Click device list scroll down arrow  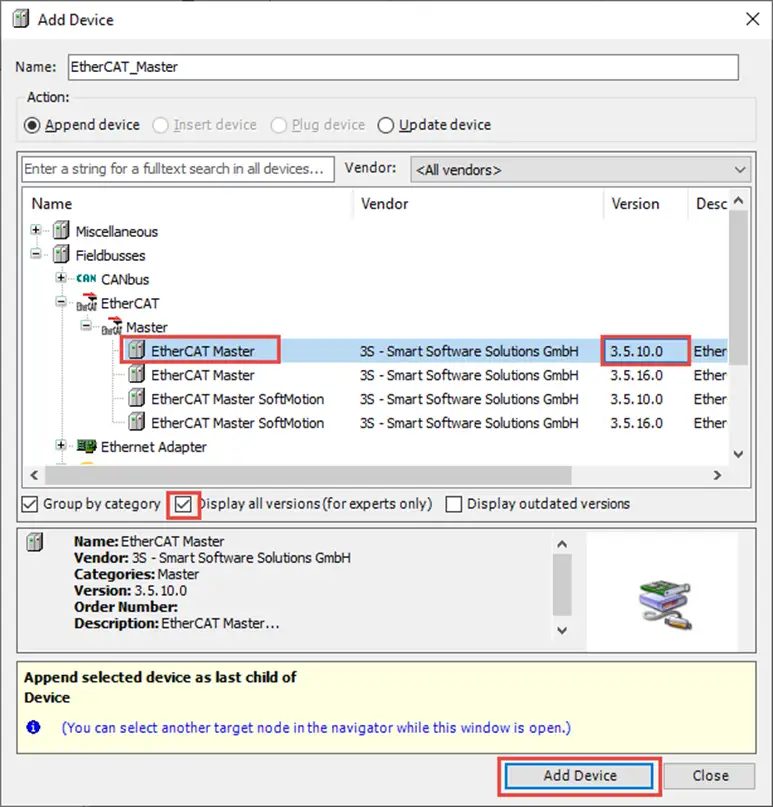(739, 454)
